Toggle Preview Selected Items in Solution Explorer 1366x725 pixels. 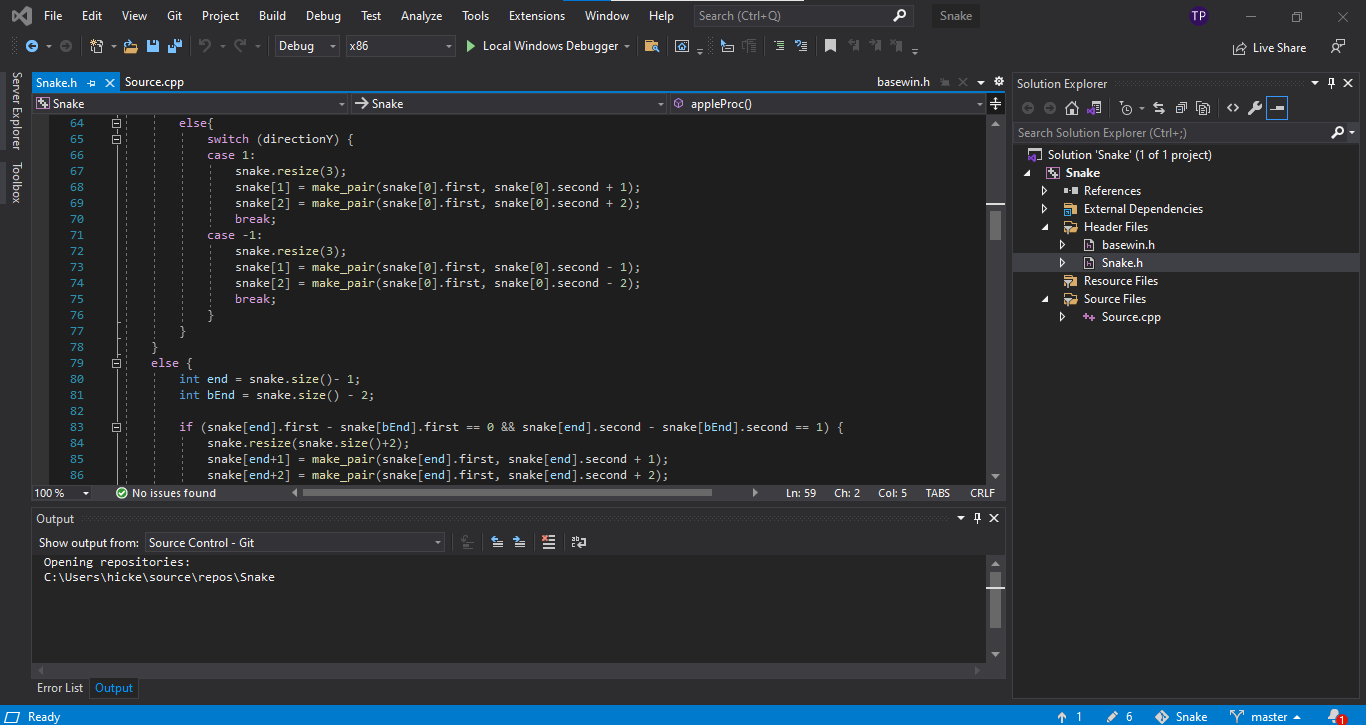click(x=1277, y=108)
